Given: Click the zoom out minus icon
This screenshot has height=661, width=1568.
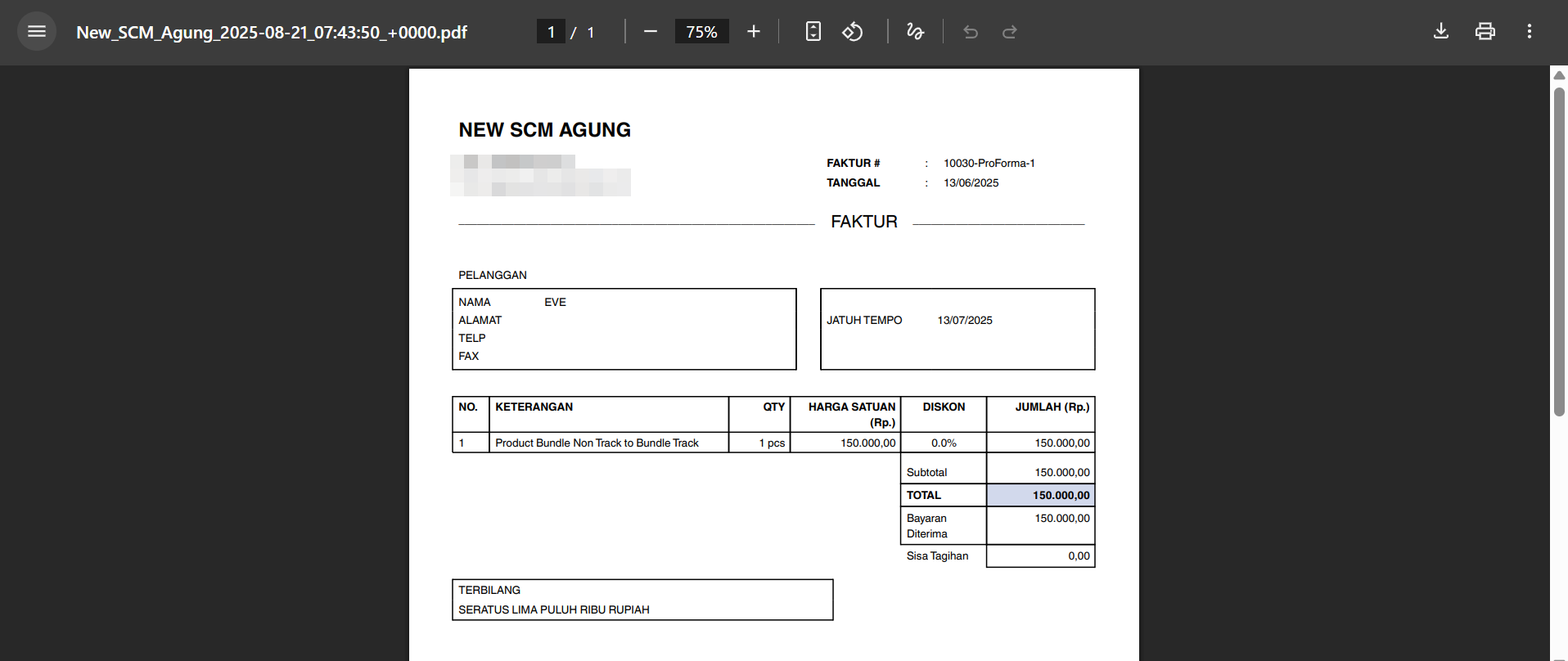Looking at the screenshot, I should coord(651,32).
